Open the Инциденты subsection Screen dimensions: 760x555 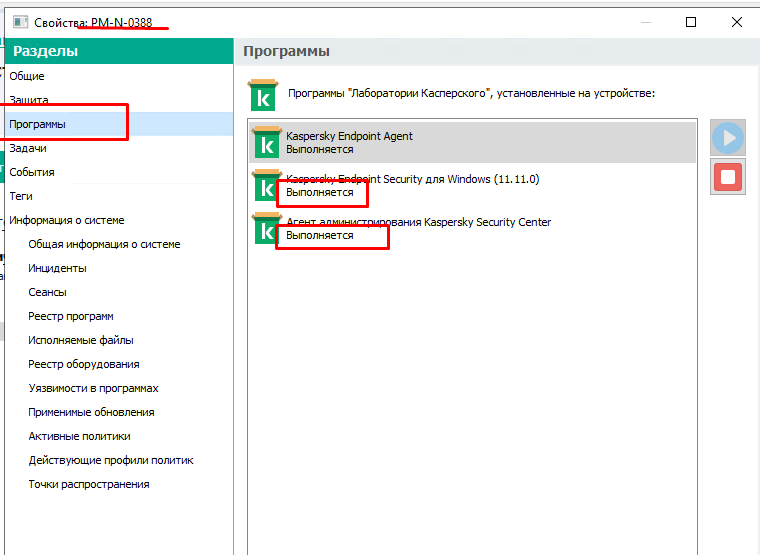(57, 268)
